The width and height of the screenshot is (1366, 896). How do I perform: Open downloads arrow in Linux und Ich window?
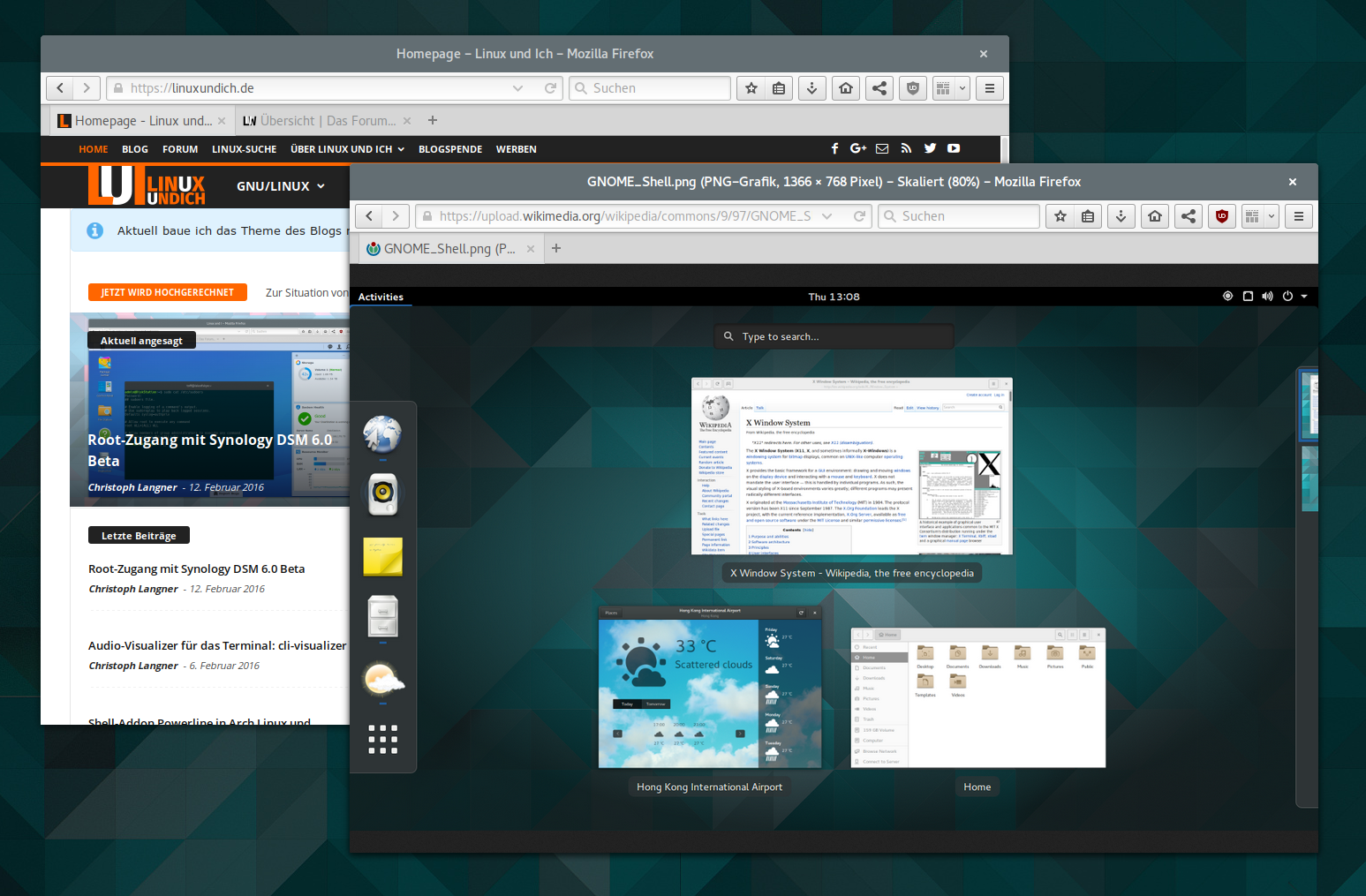(x=812, y=88)
